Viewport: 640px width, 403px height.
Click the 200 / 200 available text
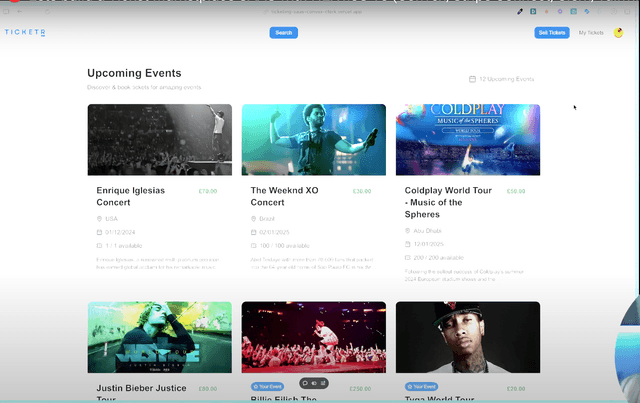(x=439, y=258)
